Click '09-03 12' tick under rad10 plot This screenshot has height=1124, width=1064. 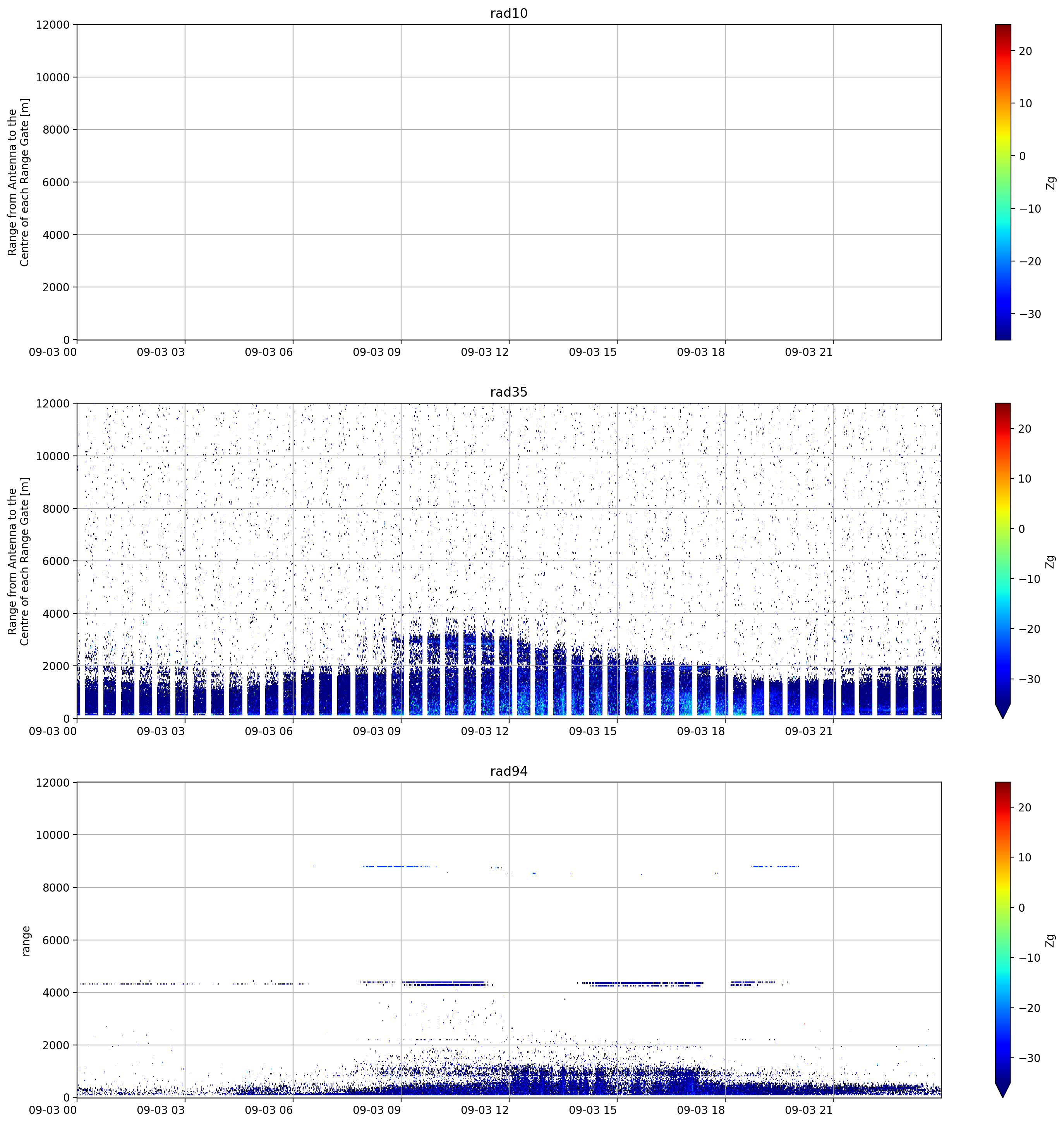click(485, 352)
